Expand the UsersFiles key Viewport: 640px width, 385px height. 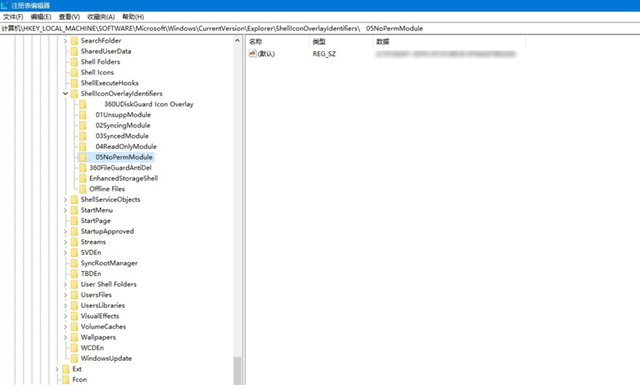tap(65, 295)
